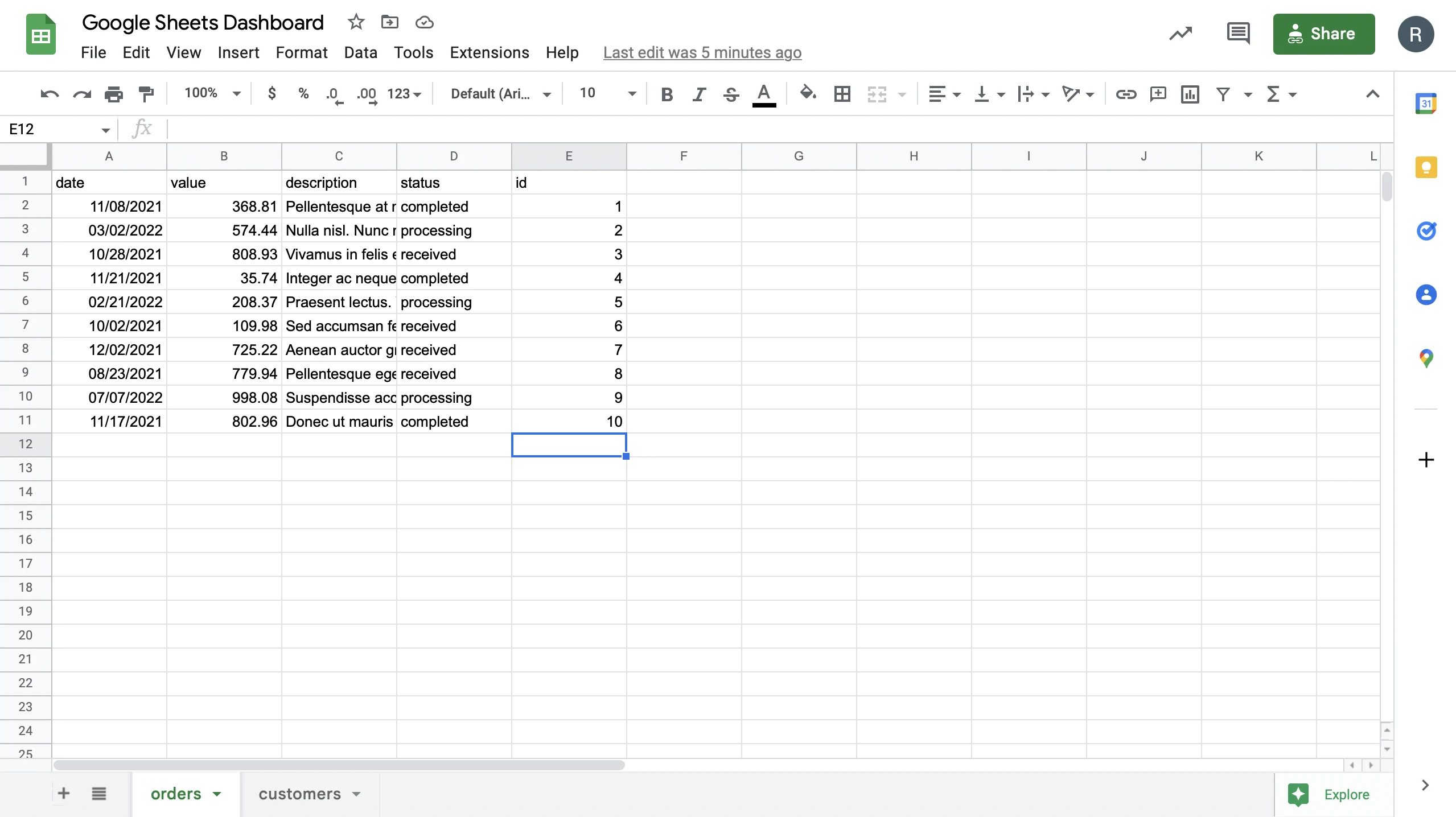Open comment history speech bubble icon
The image size is (1456, 817).
pos(1238,34)
